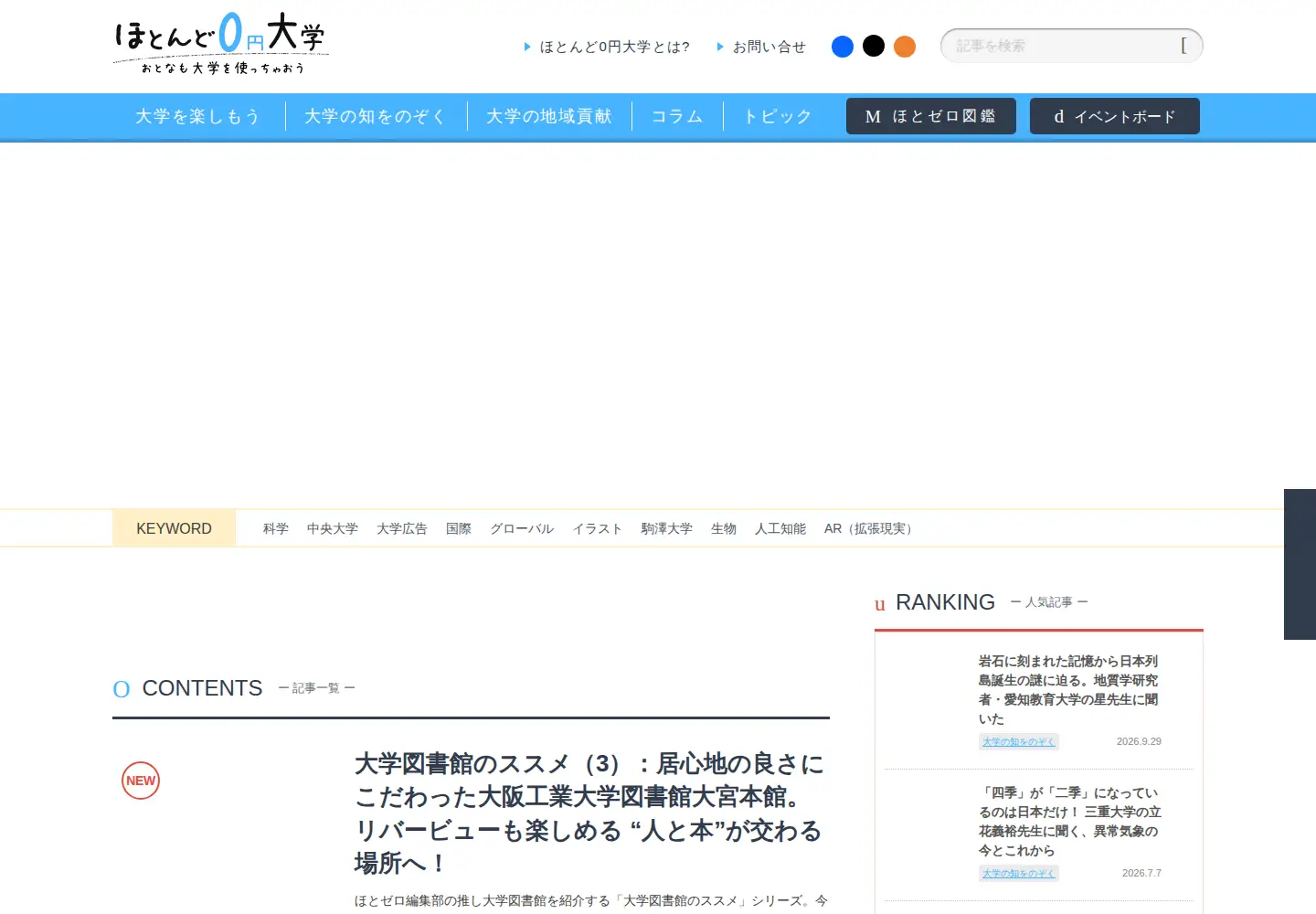Click the 人工知能 keyword

coord(780,528)
